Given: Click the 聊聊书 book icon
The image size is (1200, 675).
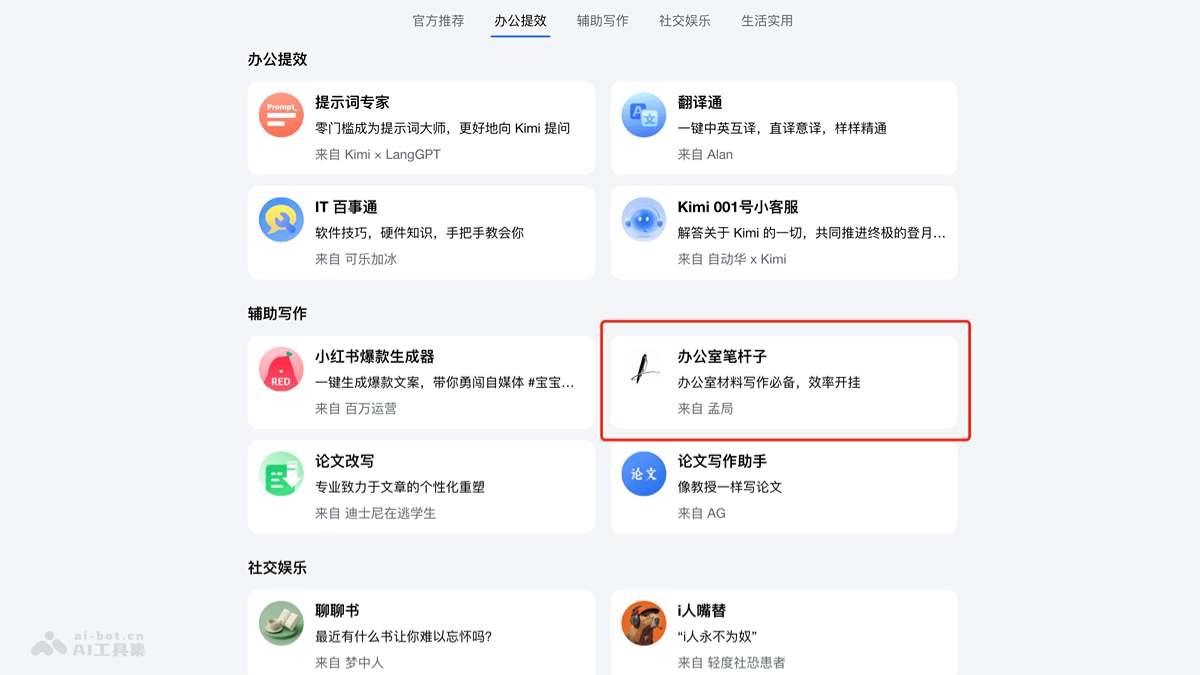Looking at the screenshot, I should [x=280, y=623].
